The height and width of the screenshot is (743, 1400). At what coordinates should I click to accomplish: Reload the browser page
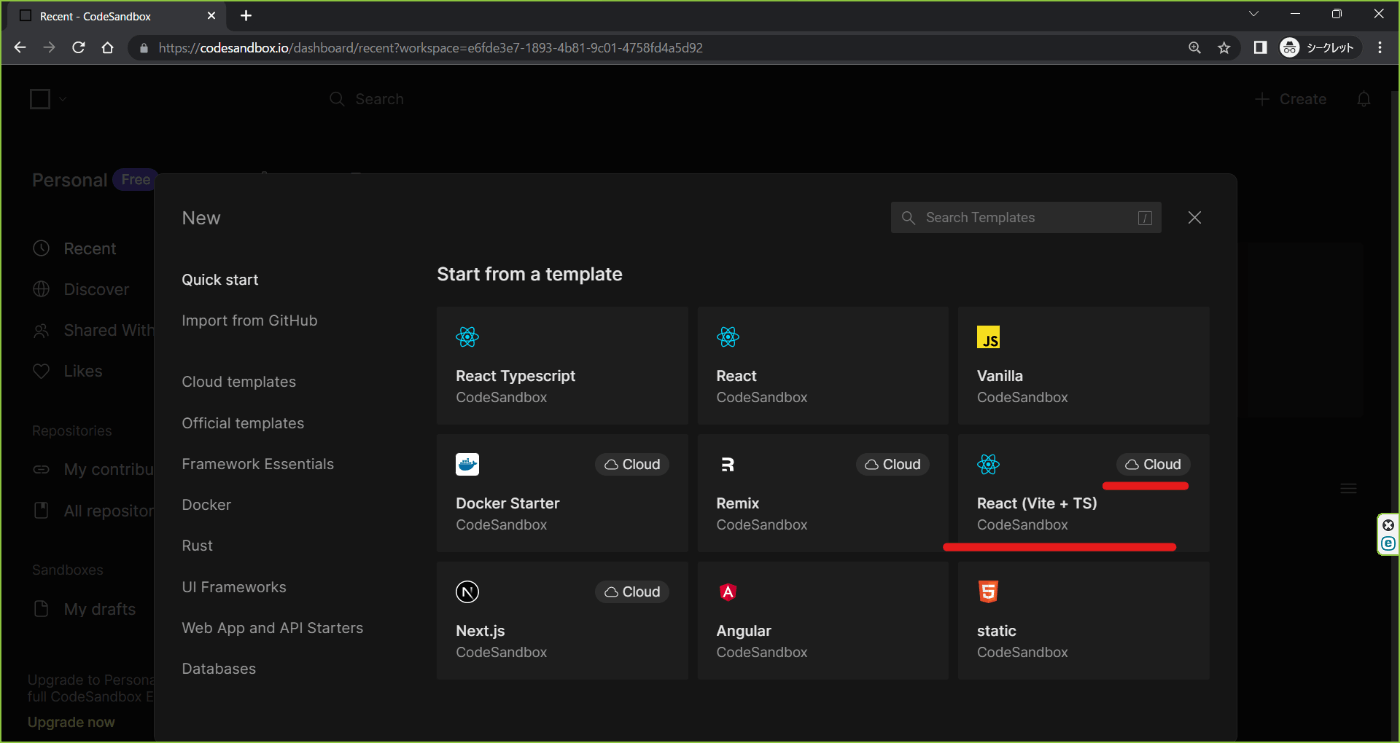pyautogui.click(x=78, y=47)
